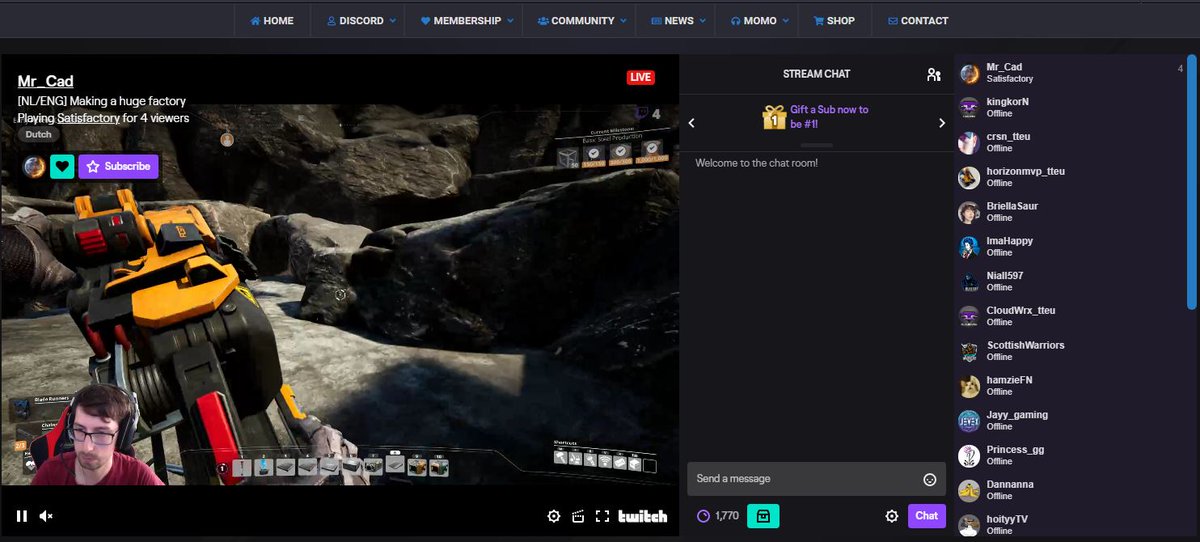Open the Mr_Cad channel title link
Screen dimensions: 1200x542
click(45, 81)
